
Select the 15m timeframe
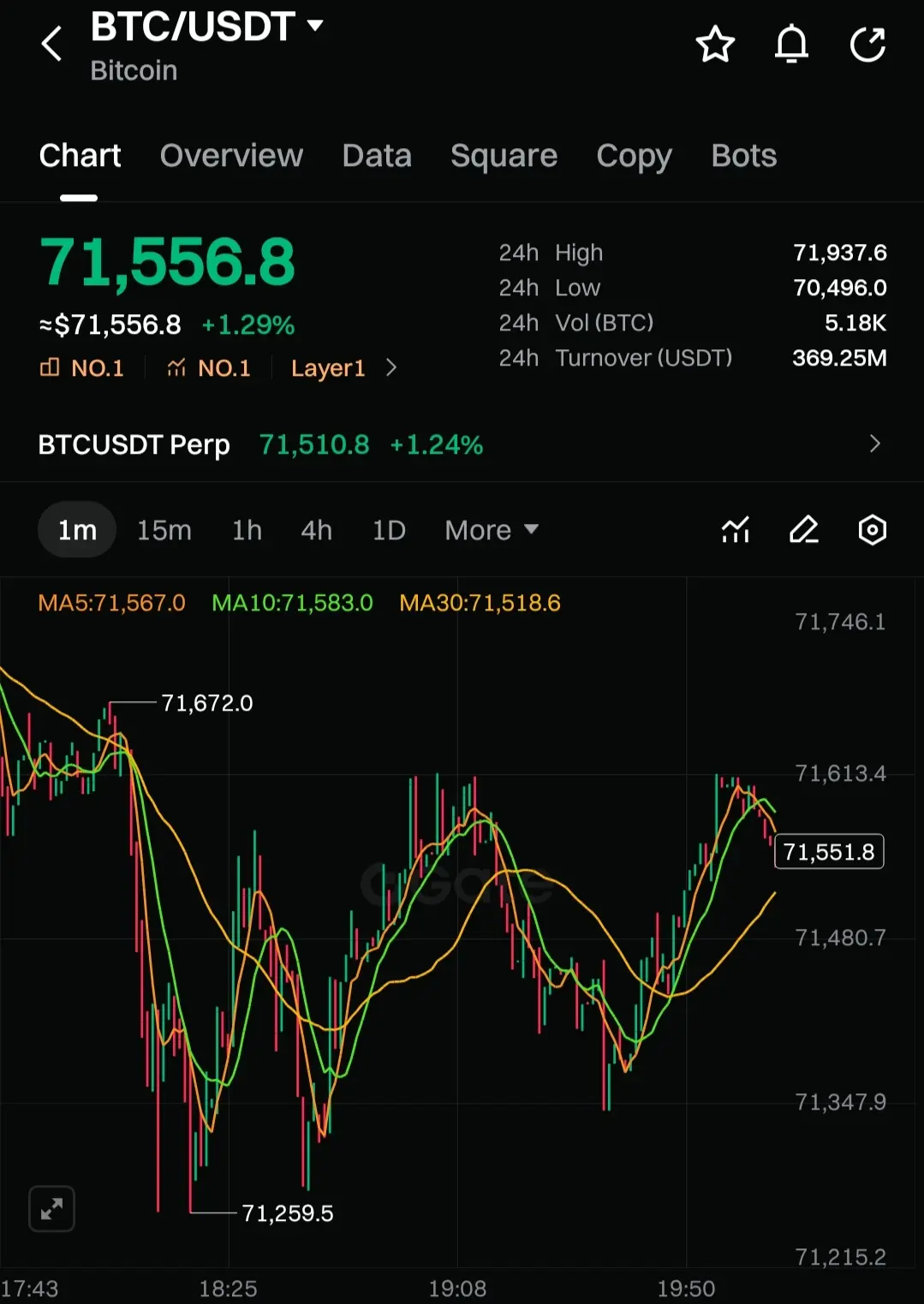click(x=164, y=530)
